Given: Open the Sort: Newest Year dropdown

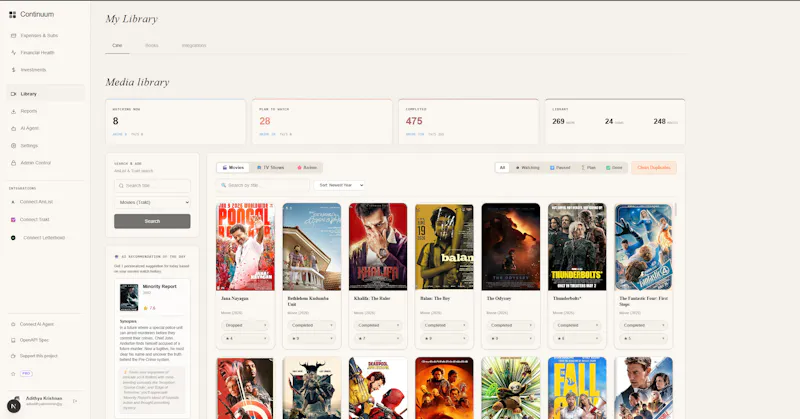Looking at the screenshot, I should click(x=339, y=185).
